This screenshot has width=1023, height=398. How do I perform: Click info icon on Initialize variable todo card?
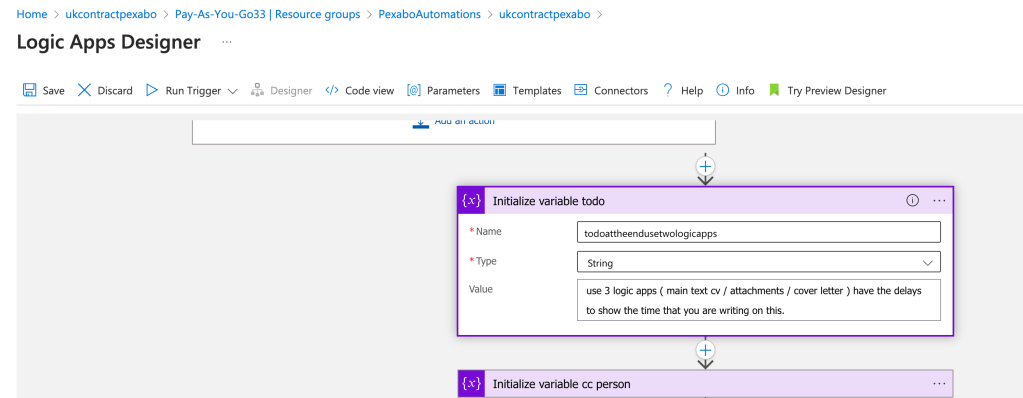(913, 201)
